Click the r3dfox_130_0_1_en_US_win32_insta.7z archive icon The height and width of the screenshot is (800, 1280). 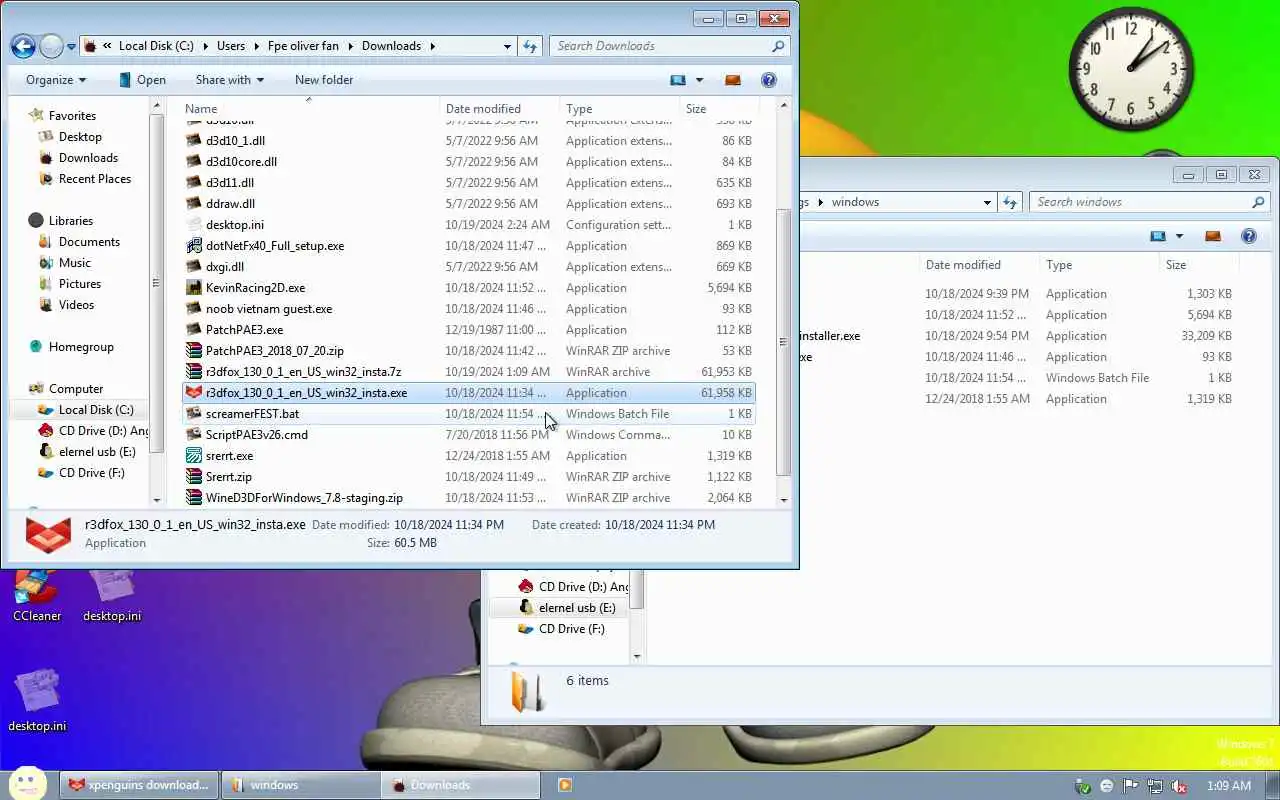pos(194,372)
